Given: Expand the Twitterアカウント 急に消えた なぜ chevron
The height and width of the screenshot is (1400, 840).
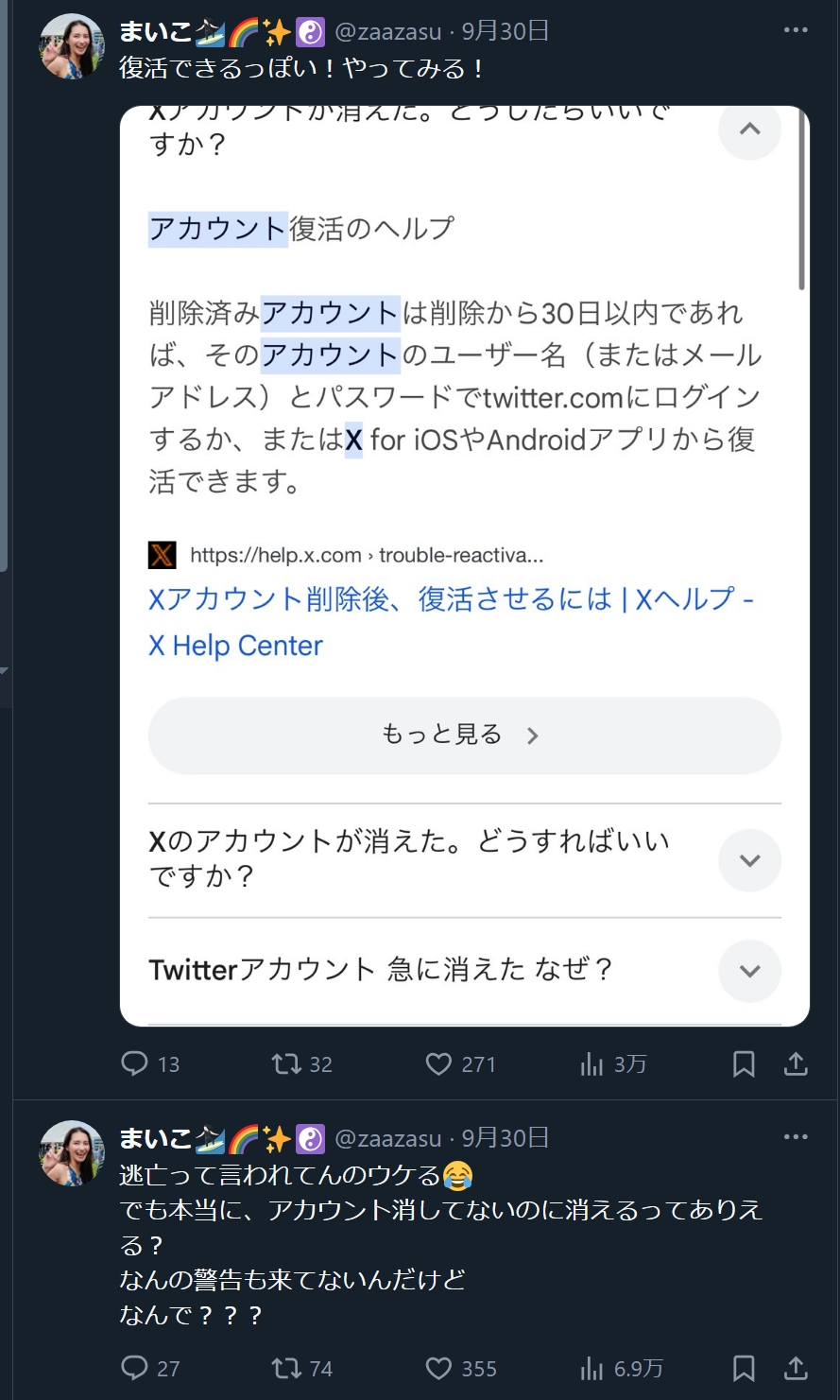Looking at the screenshot, I should (x=749, y=971).
